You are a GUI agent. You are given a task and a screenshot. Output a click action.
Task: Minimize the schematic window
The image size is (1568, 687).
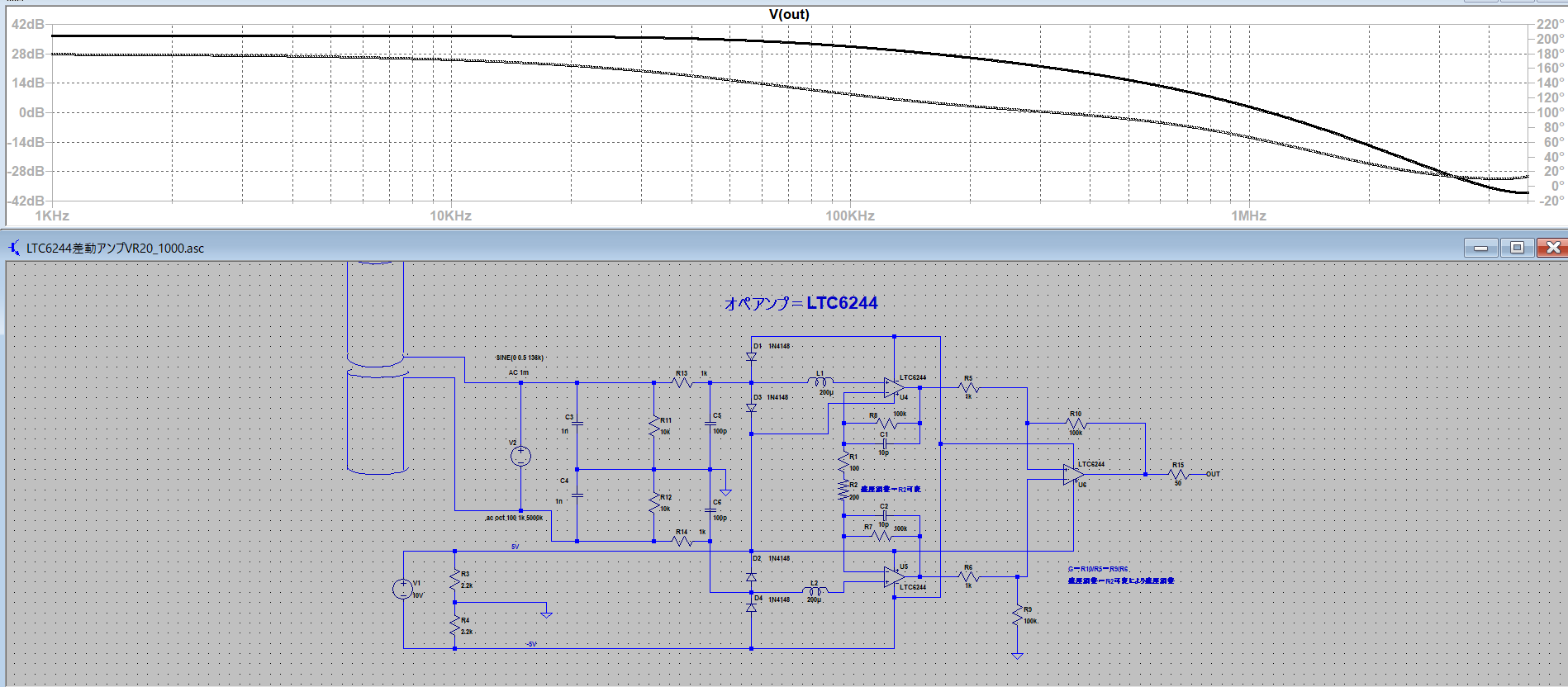point(1480,248)
